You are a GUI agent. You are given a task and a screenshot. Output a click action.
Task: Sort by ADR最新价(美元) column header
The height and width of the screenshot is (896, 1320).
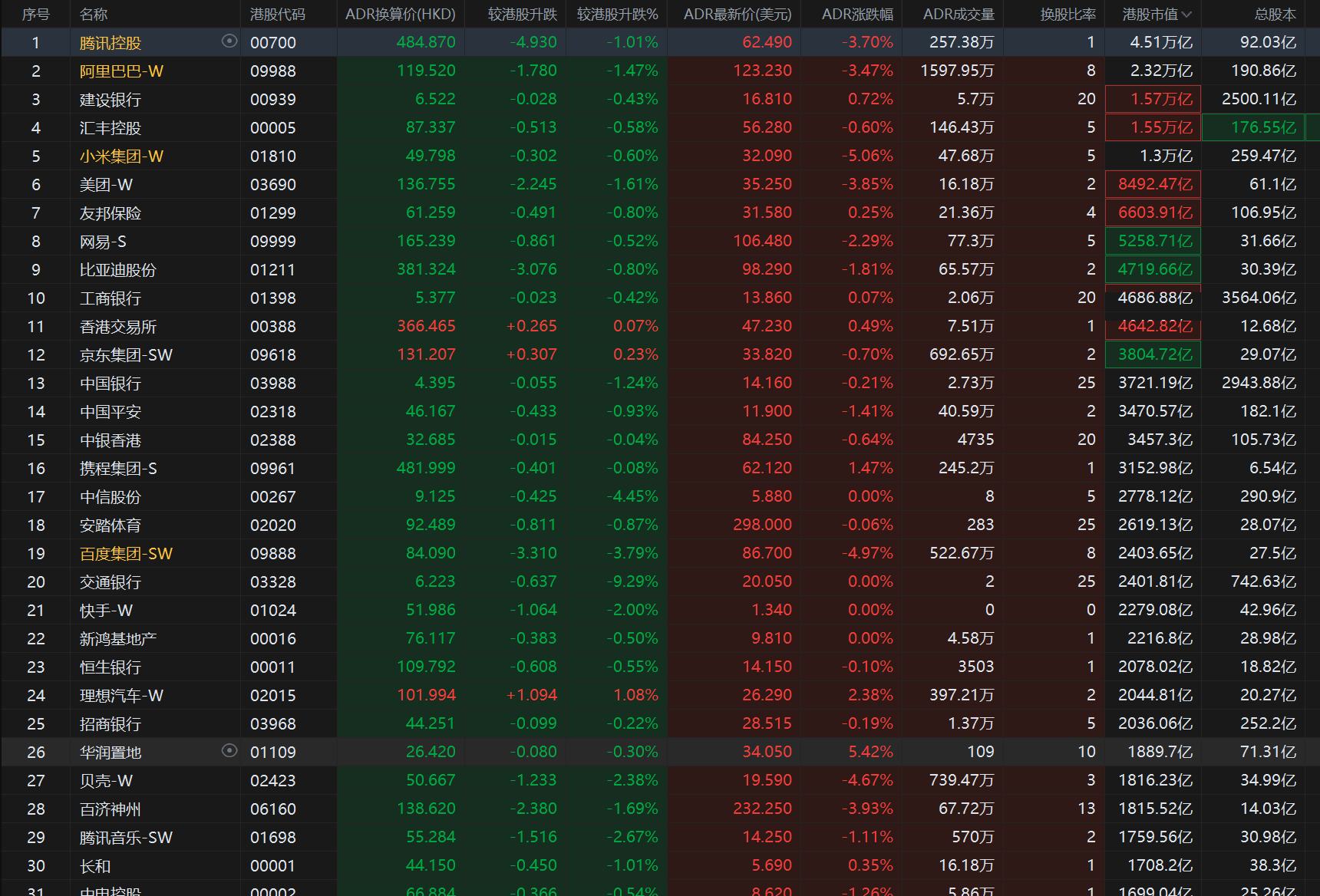click(x=737, y=14)
